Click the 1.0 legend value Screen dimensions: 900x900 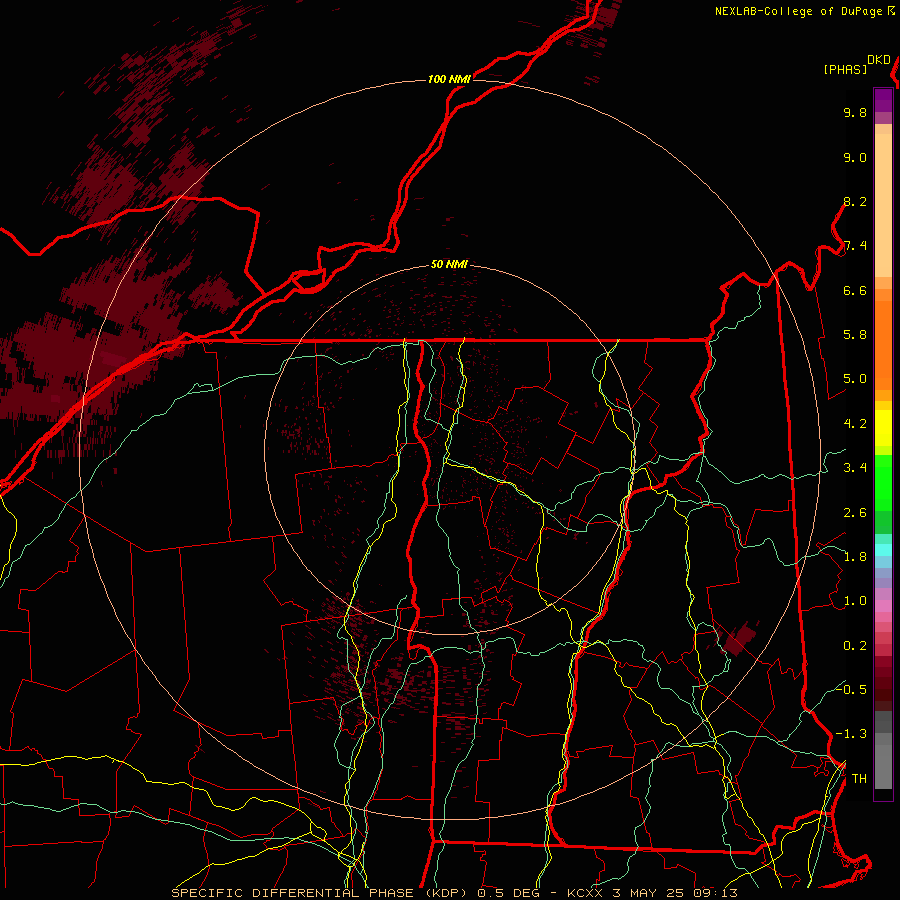click(x=855, y=601)
